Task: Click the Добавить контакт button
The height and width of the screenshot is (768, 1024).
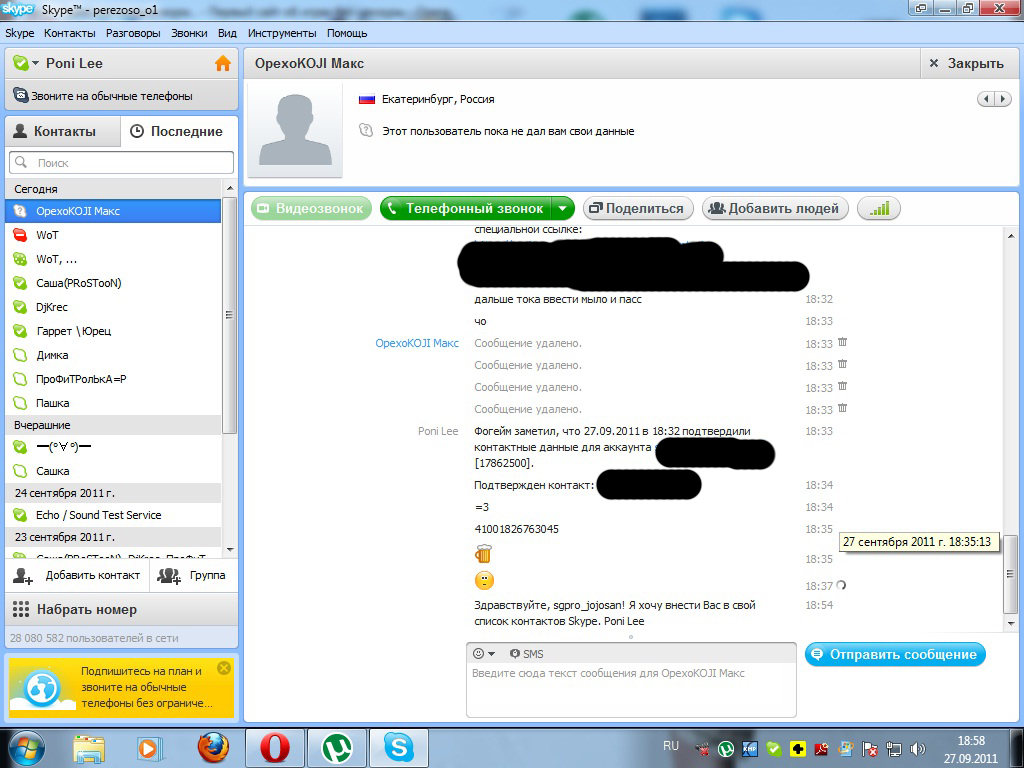Action: click(77, 575)
